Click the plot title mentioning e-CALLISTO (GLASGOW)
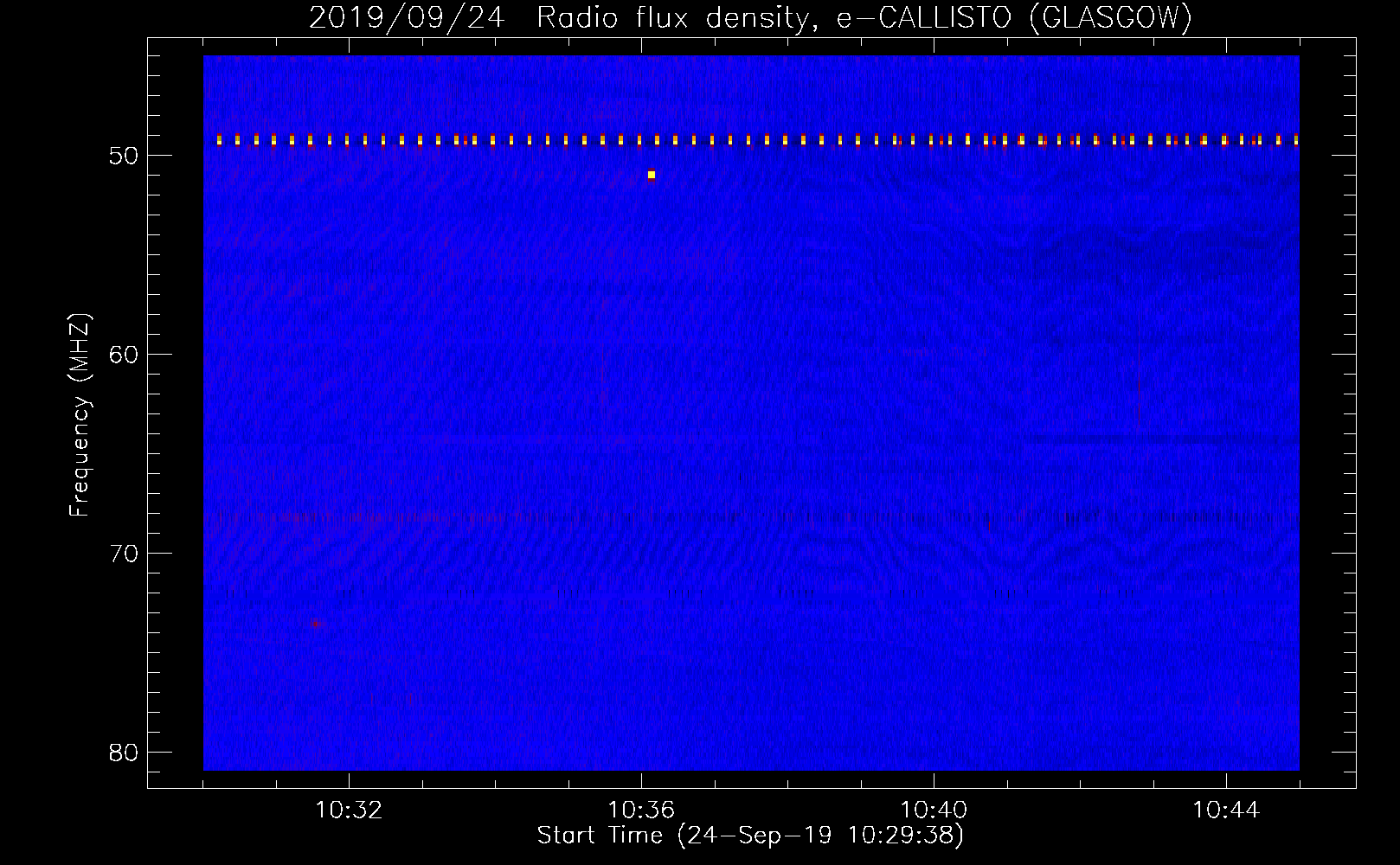Screen dimensions: 1400x865 pos(750,18)
